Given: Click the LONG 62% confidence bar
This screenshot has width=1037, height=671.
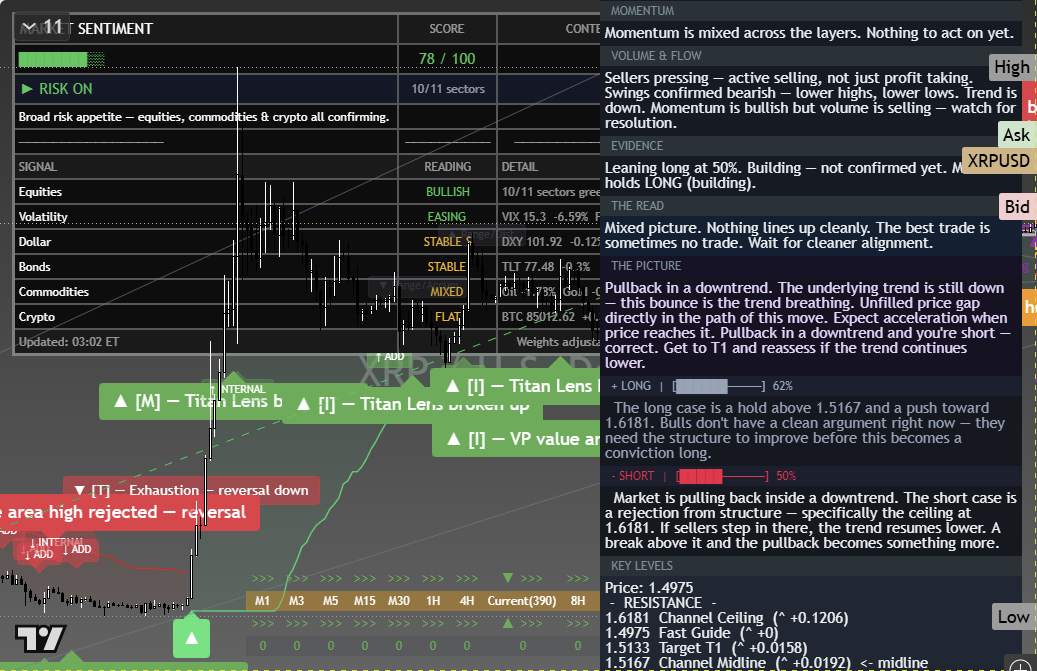Looking at the screenshot, I should 719,386.
